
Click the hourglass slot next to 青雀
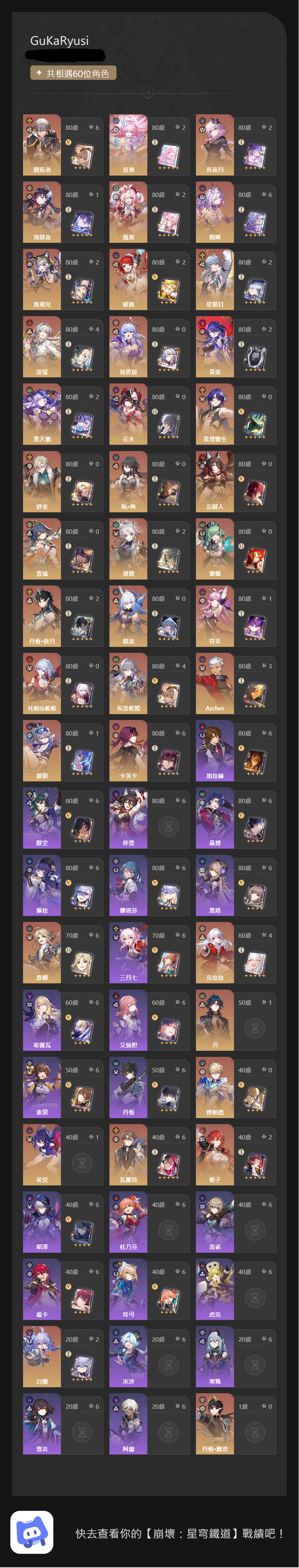[x=255, y=1230]
